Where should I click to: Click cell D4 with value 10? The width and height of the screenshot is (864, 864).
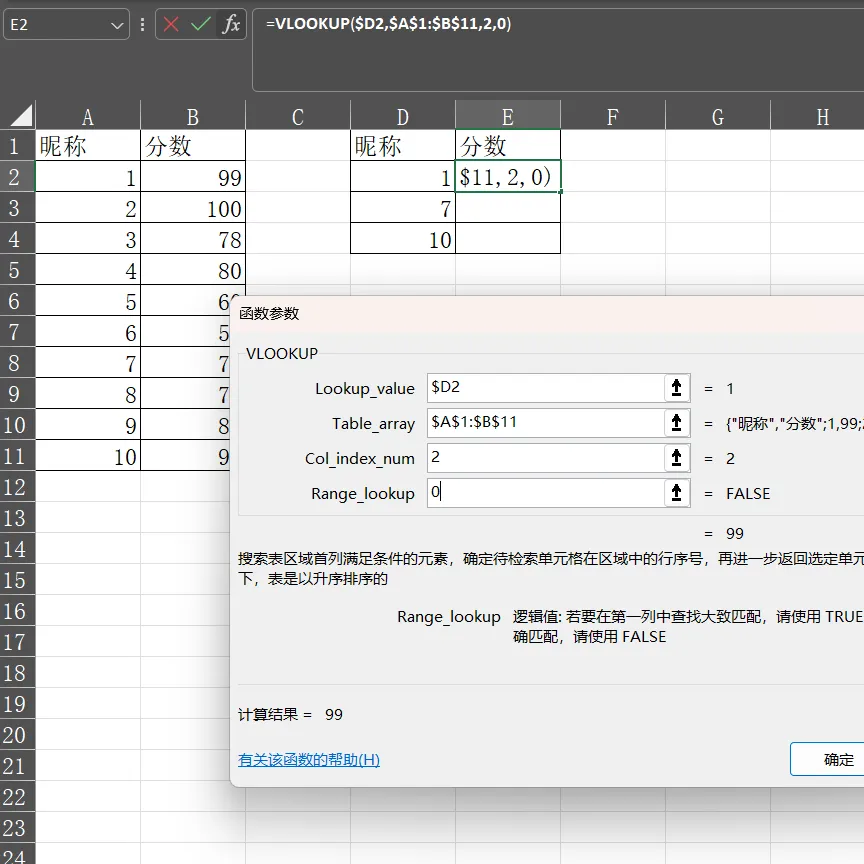[403, 239]
